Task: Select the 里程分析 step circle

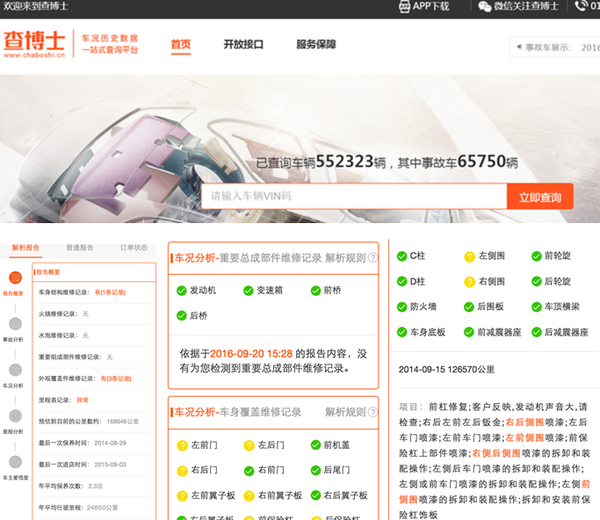Action: 15,416
